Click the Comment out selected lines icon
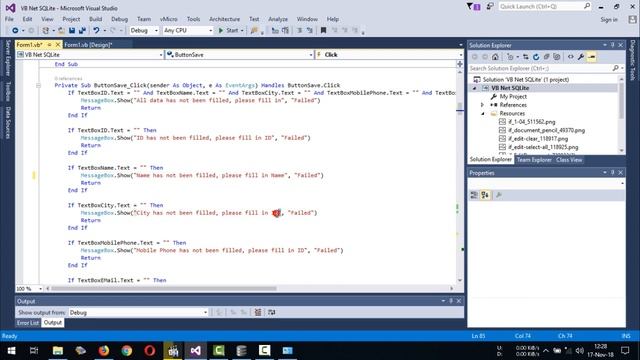 coord(299,30)
